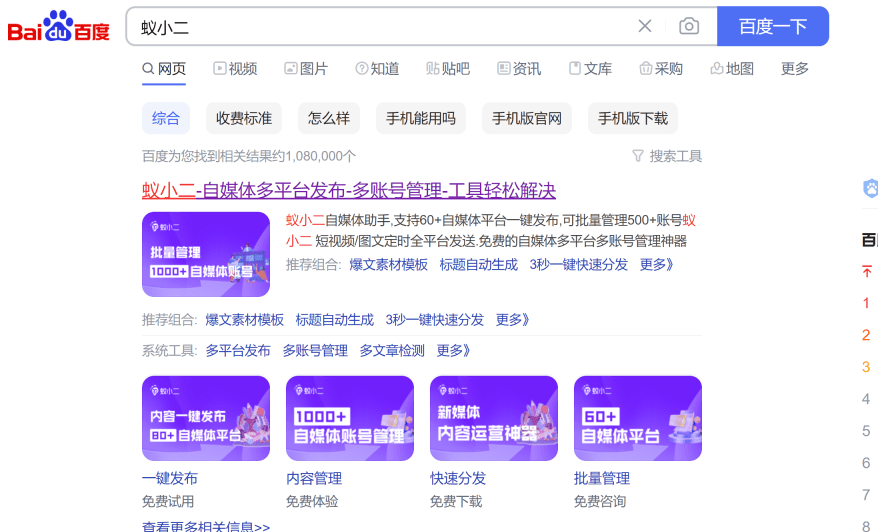Open the 文库 tab

pyautogui.click(x=590, y=69)
